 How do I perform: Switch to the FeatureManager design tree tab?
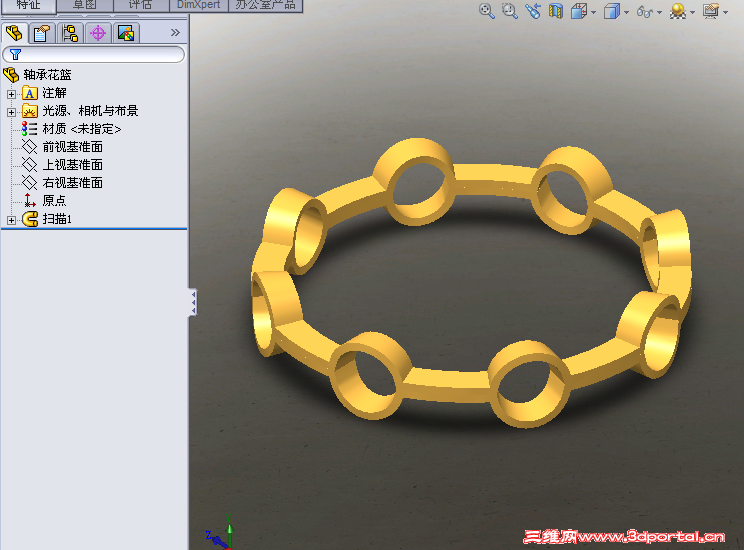(x=14, y=33)
